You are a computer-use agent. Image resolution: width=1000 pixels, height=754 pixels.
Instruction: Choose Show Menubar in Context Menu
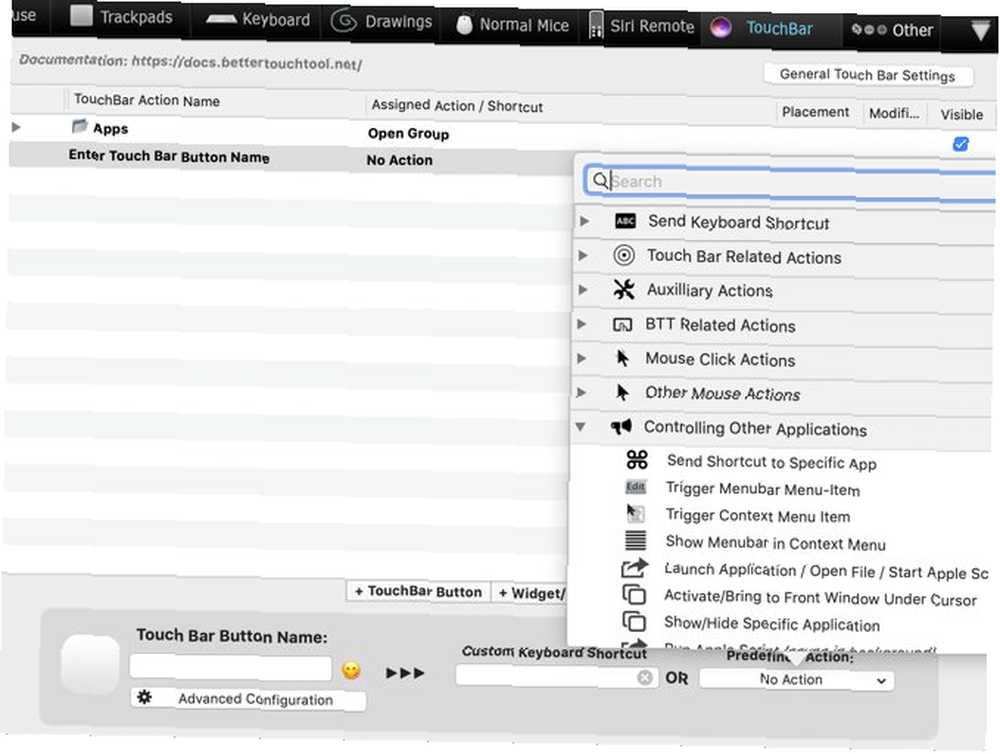tap(776, 543)
